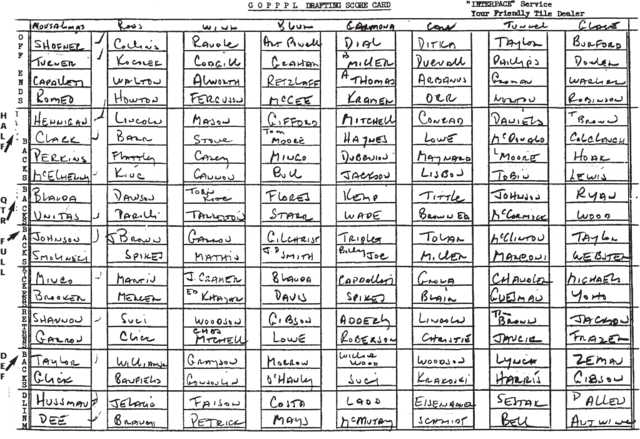Click the Grayson cell
This screenshot has width=640, height=439.
(x=214, y=359)
